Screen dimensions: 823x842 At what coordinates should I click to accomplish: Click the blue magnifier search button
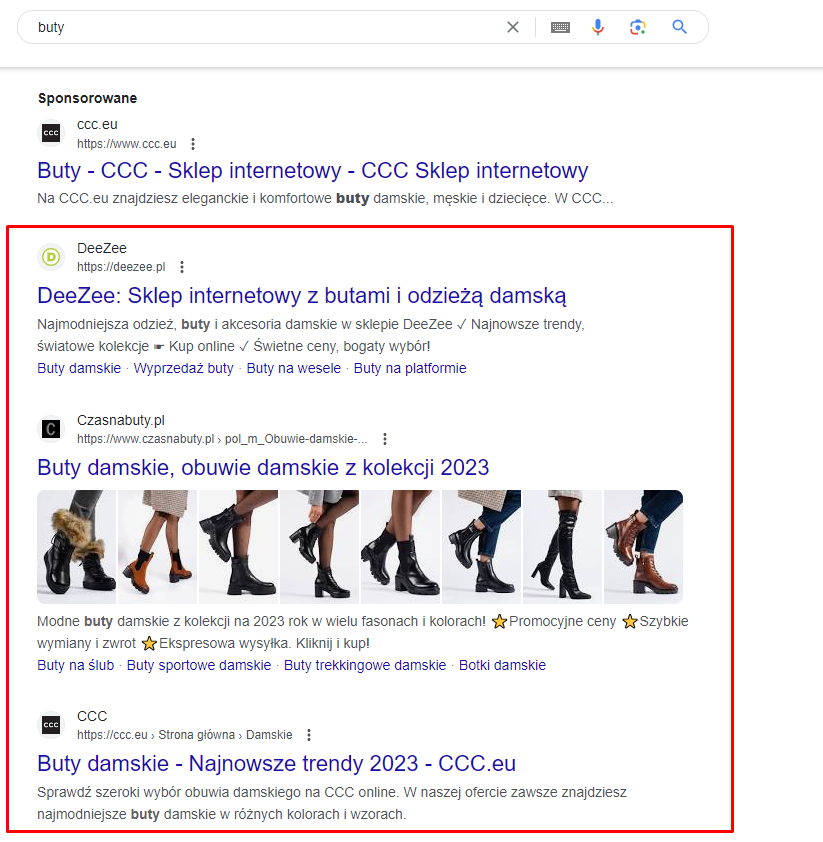click(680, 27)
